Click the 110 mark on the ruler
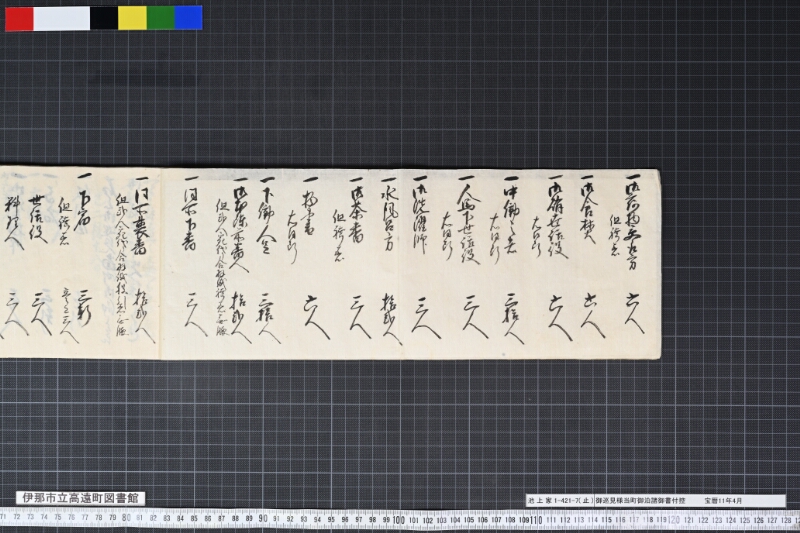The width and height of the screenshot is (800, 533). (536, 520)
